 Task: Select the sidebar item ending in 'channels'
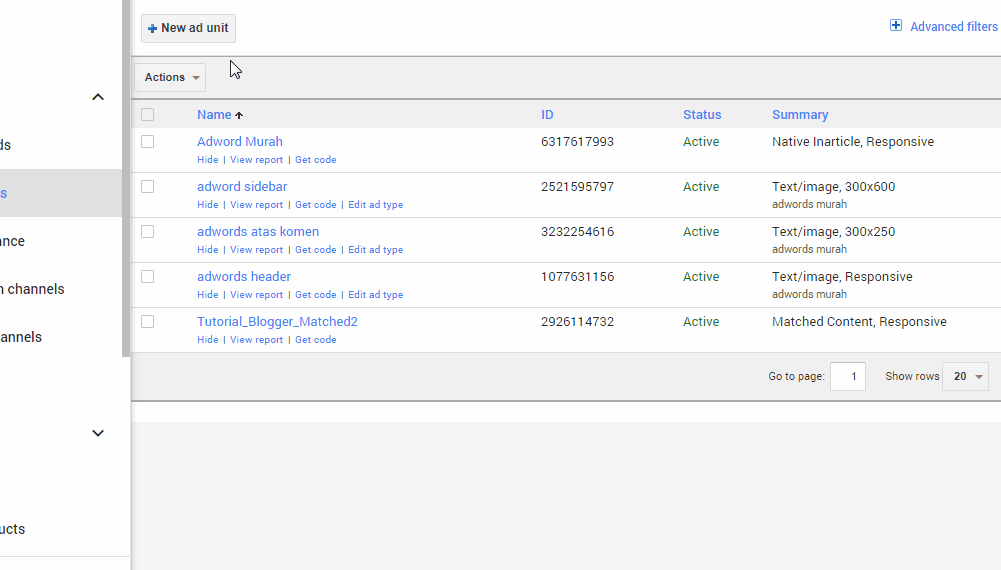32,289
